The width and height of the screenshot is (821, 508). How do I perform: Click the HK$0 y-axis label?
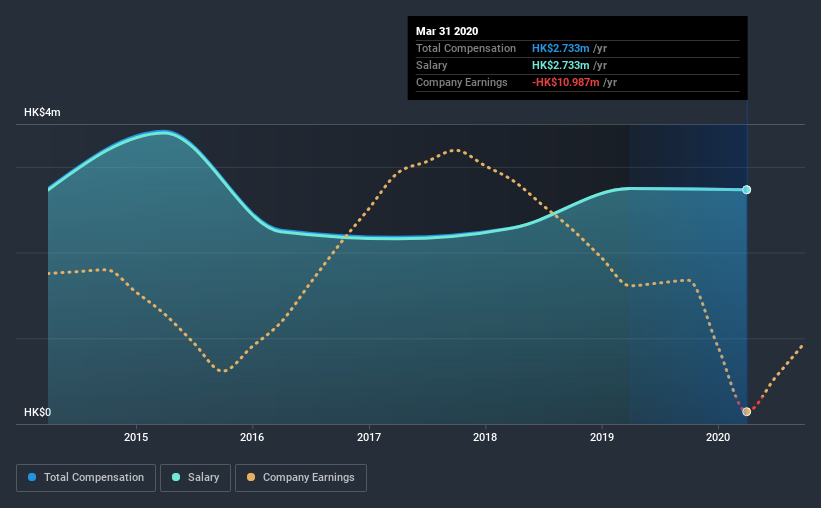point(38,412)
